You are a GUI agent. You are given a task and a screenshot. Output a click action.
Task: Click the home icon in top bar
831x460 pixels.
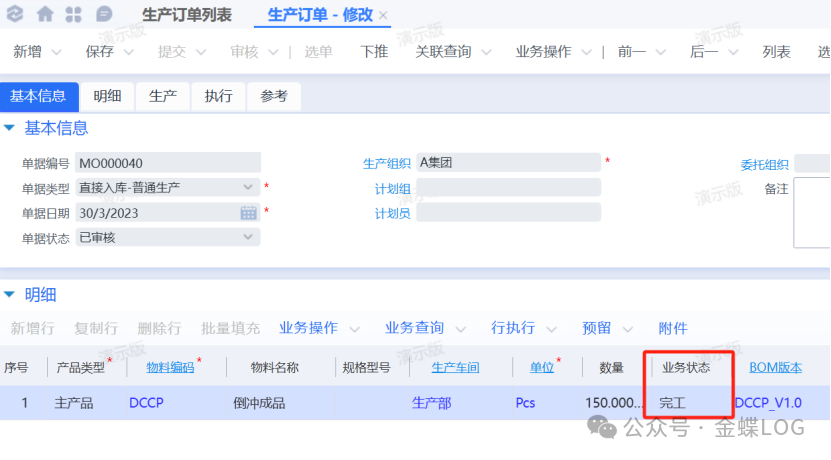pos(45,14)
